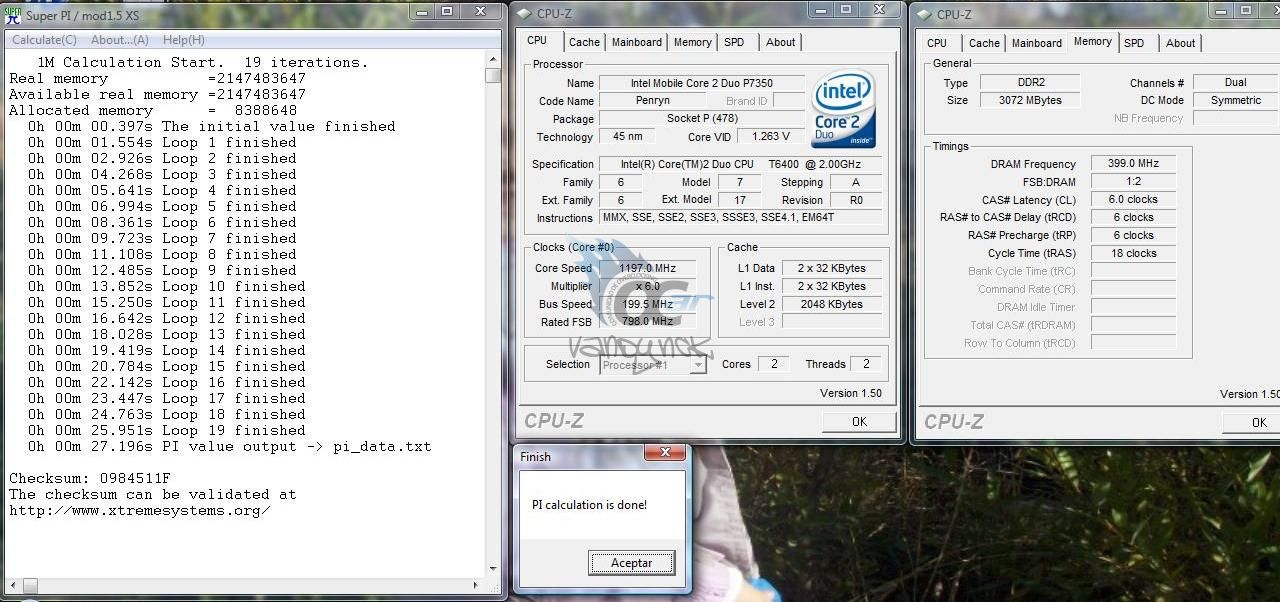
Task: Click the middle CPU-Z window title icon
Action: 524,13
